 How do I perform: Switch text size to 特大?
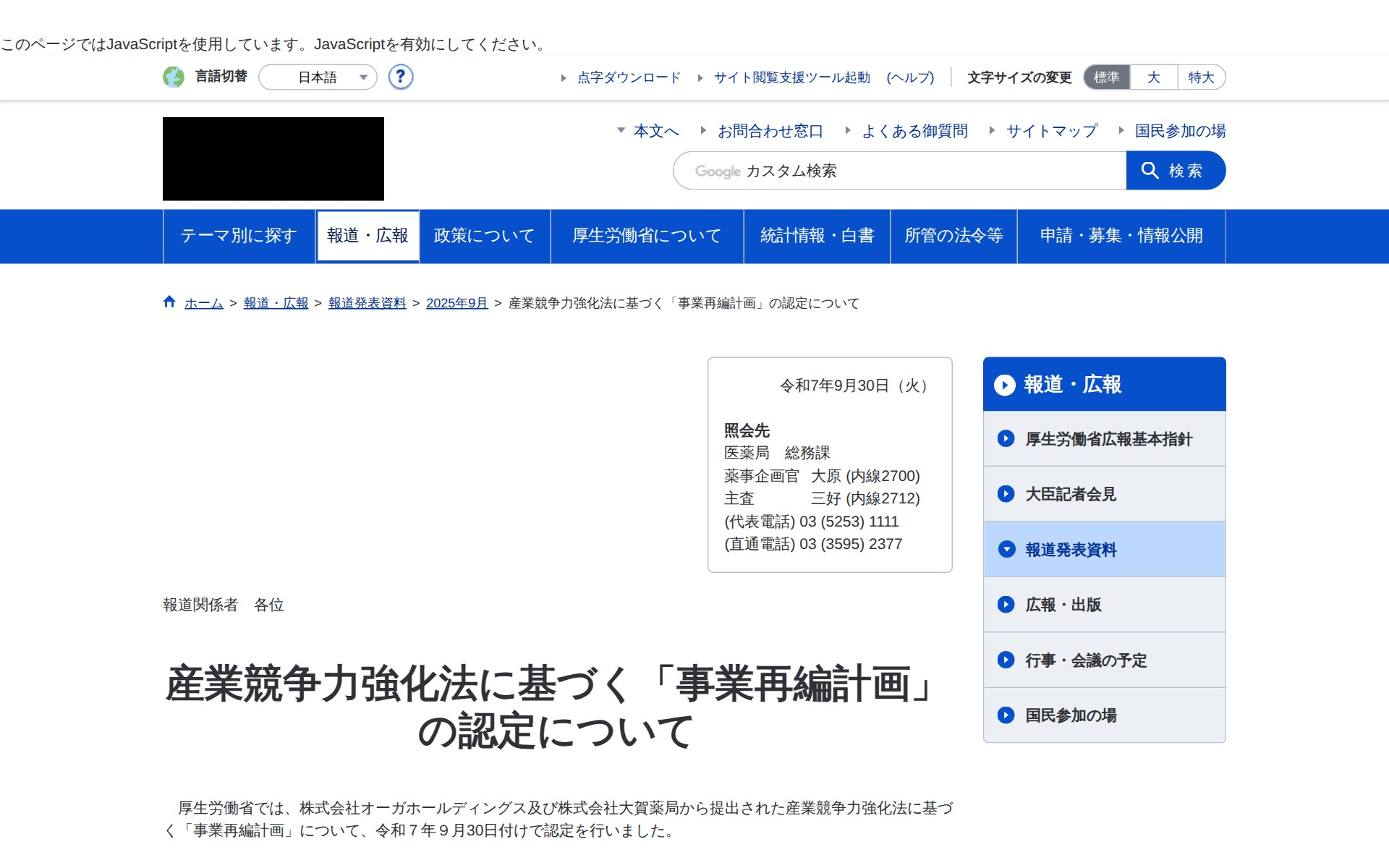[1201, 77]
